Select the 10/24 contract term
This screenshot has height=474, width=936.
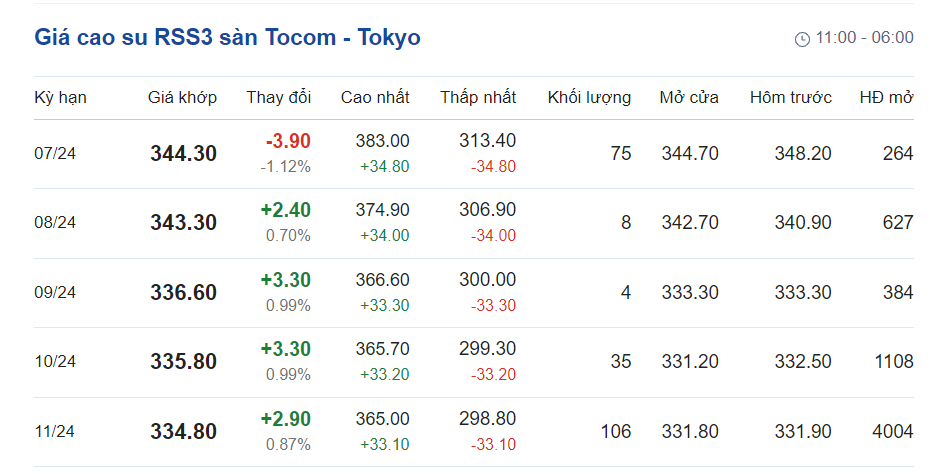pos(55,361)
